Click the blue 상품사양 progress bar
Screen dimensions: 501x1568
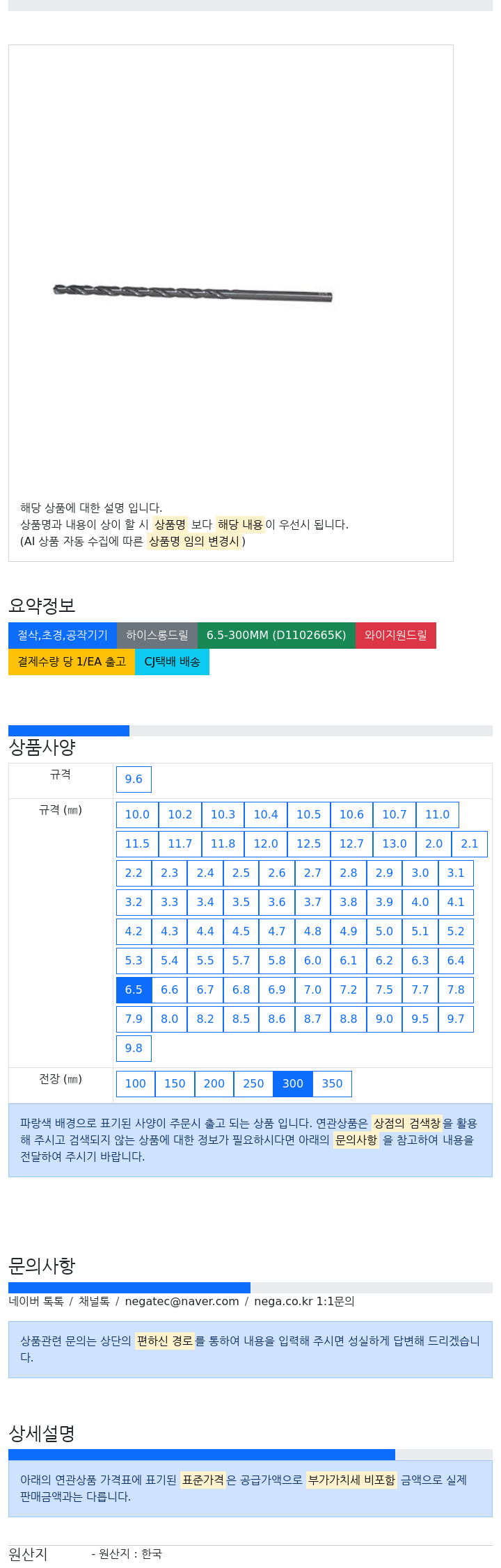point(69,730)
